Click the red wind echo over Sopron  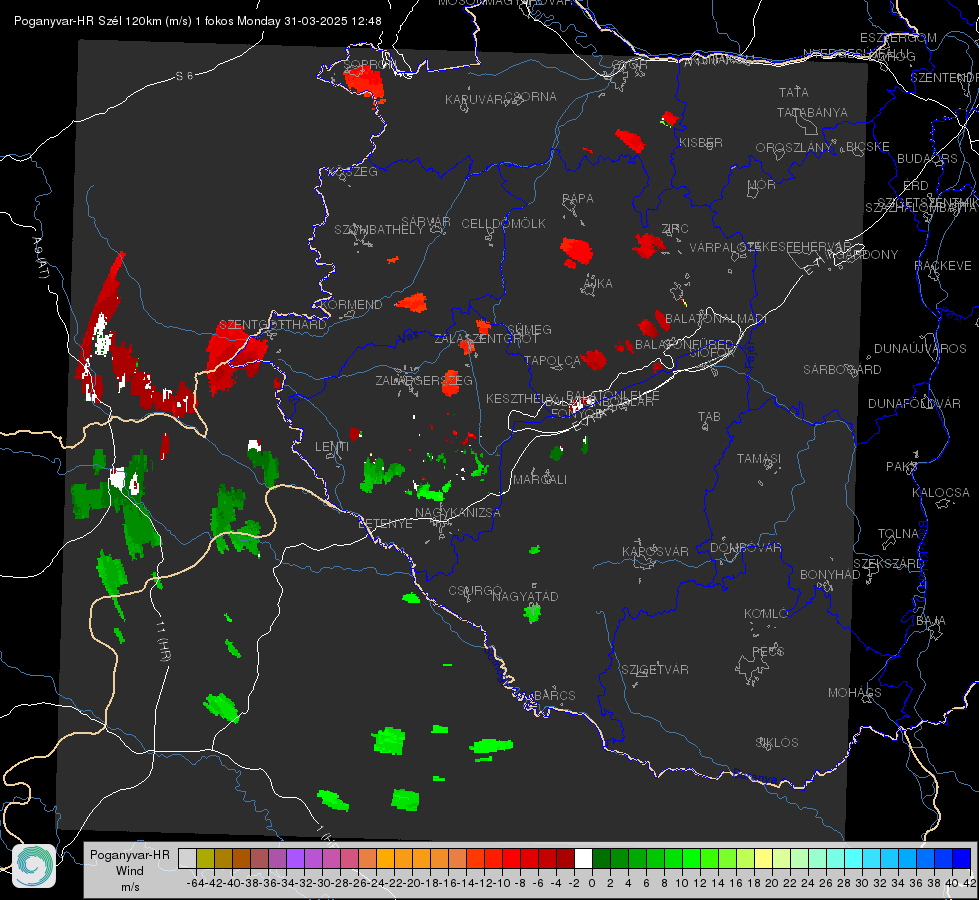pyautogui.click(x=365, y=82)
